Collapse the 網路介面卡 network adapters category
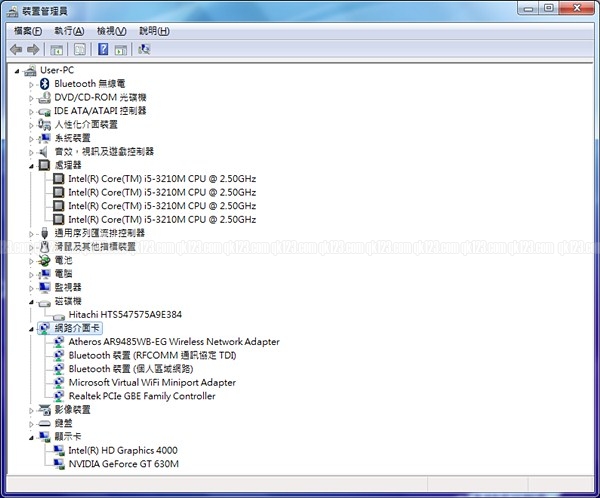 coord(32,328)
